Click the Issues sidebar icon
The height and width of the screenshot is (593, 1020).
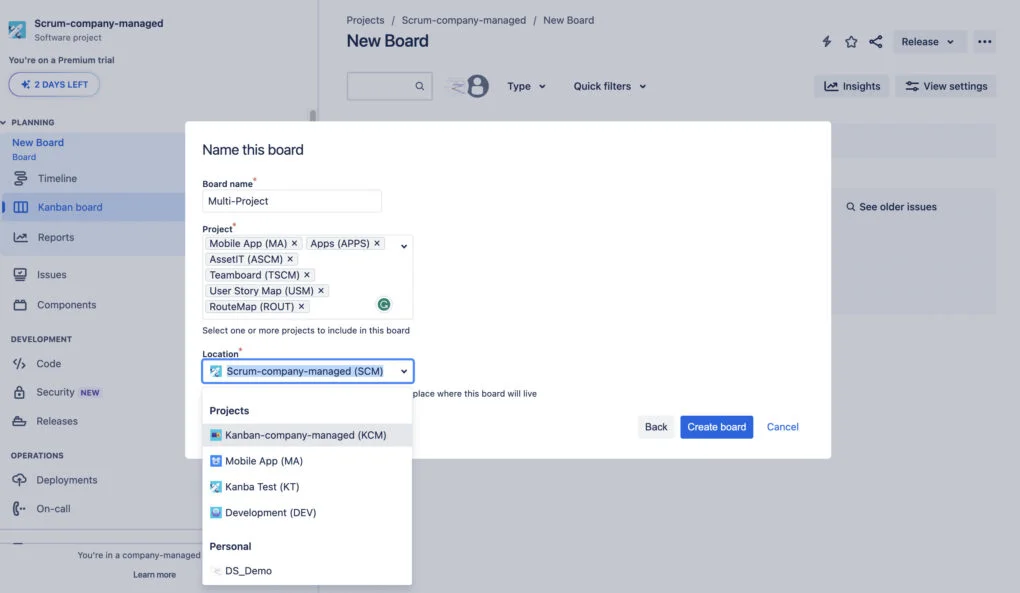click(x=20, y=274)
